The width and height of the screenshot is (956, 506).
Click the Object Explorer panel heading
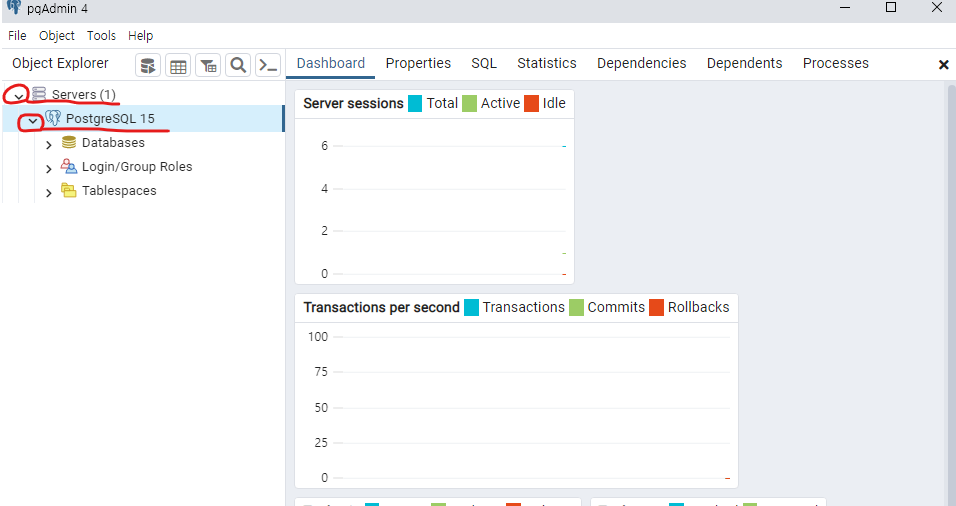[x=60, y=63]
